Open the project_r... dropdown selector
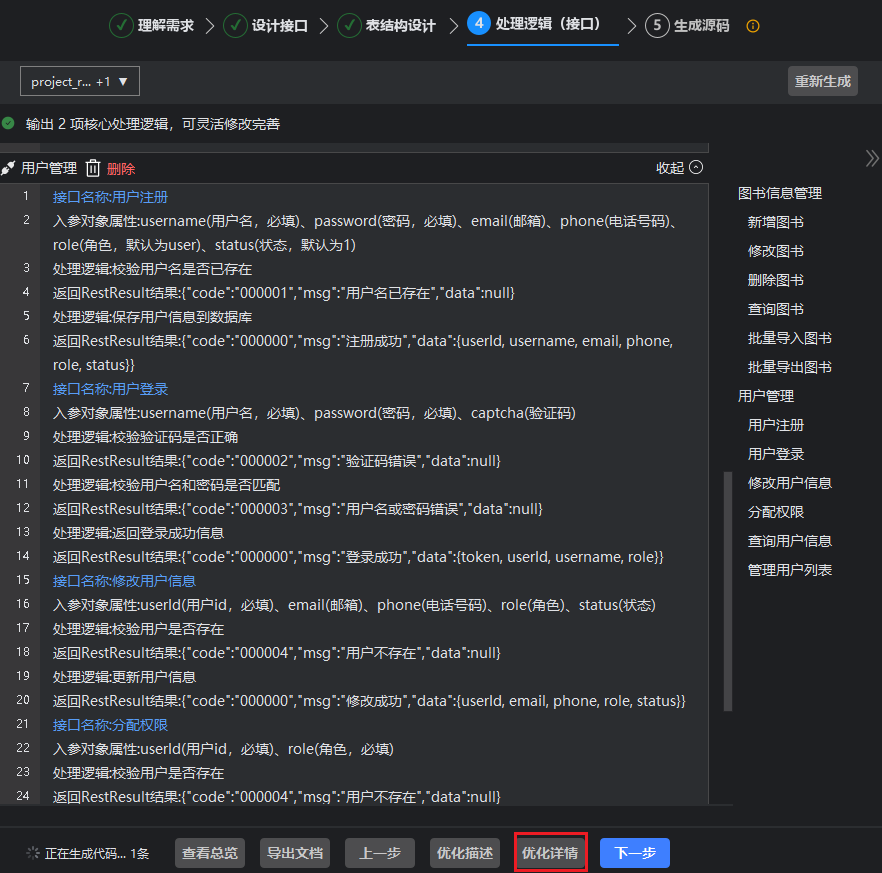The image size is (882, 873). tap(80, 82)
